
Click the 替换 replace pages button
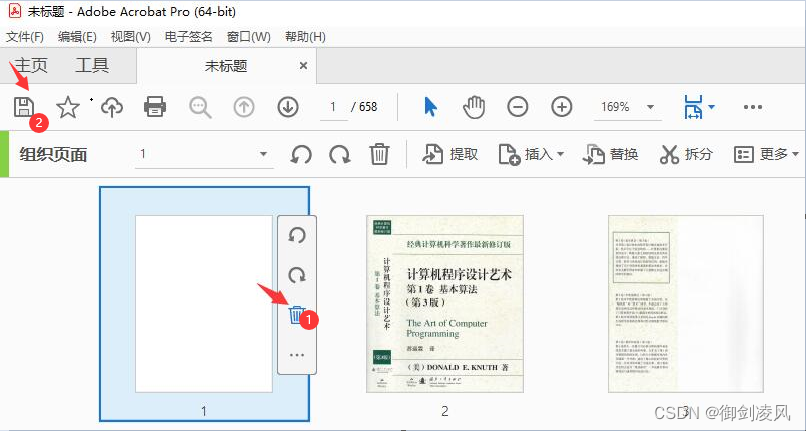pos(611,154)
